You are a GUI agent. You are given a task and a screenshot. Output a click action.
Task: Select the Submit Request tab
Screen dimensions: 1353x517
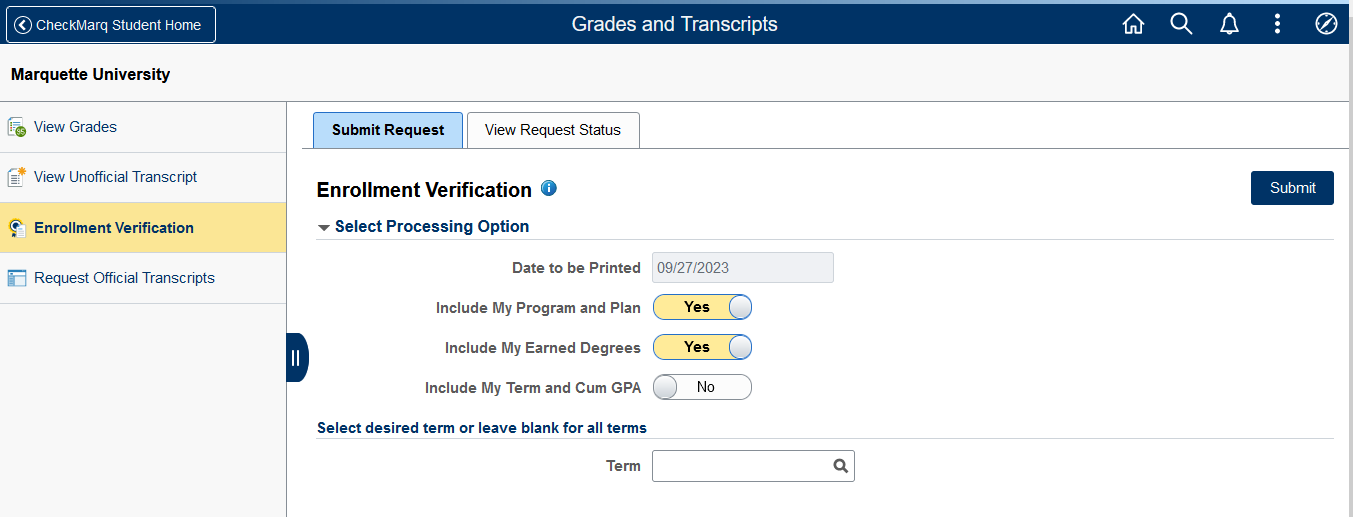click(388, 130)
